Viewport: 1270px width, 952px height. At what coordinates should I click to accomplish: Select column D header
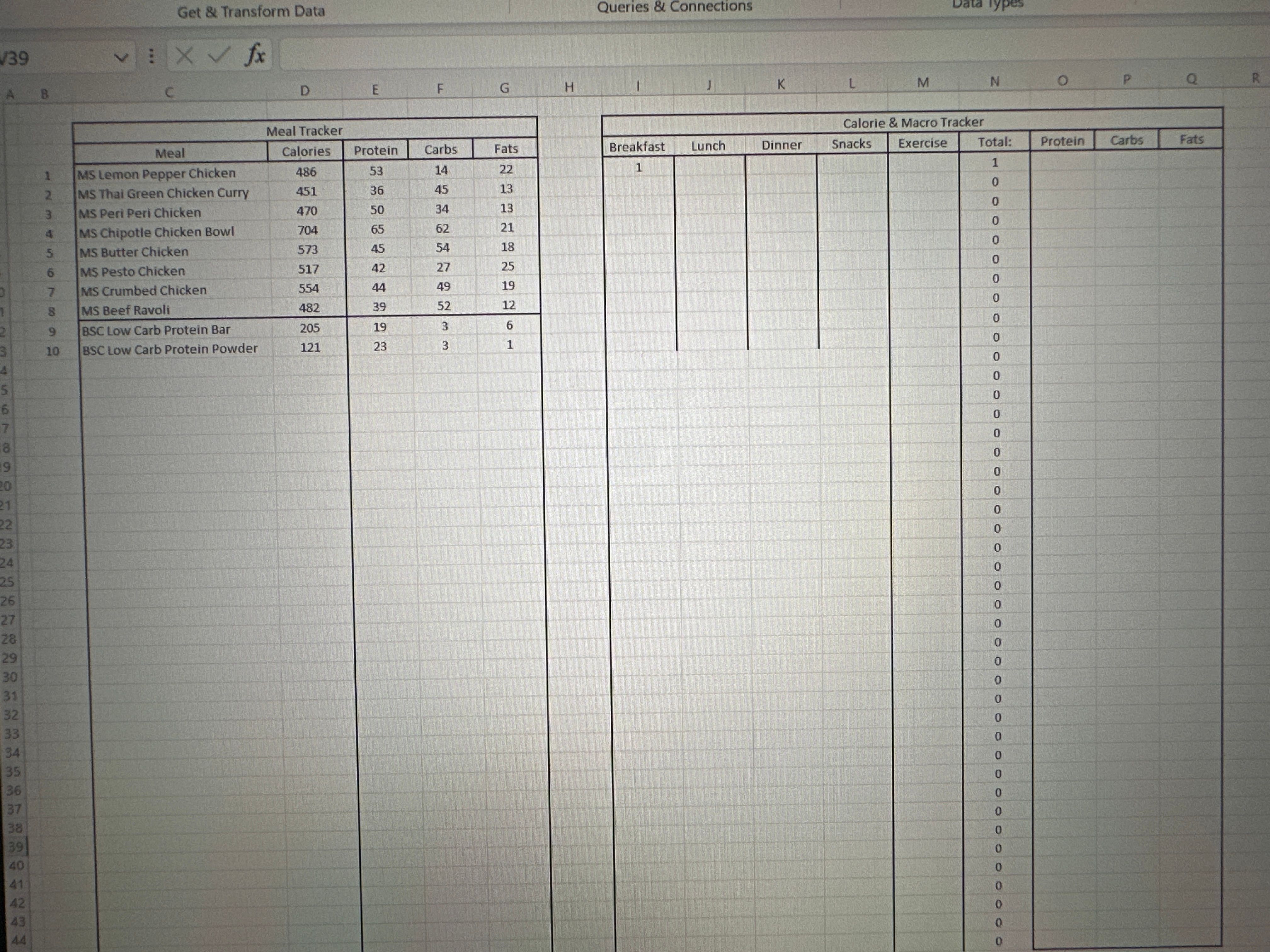coord(304,91)
